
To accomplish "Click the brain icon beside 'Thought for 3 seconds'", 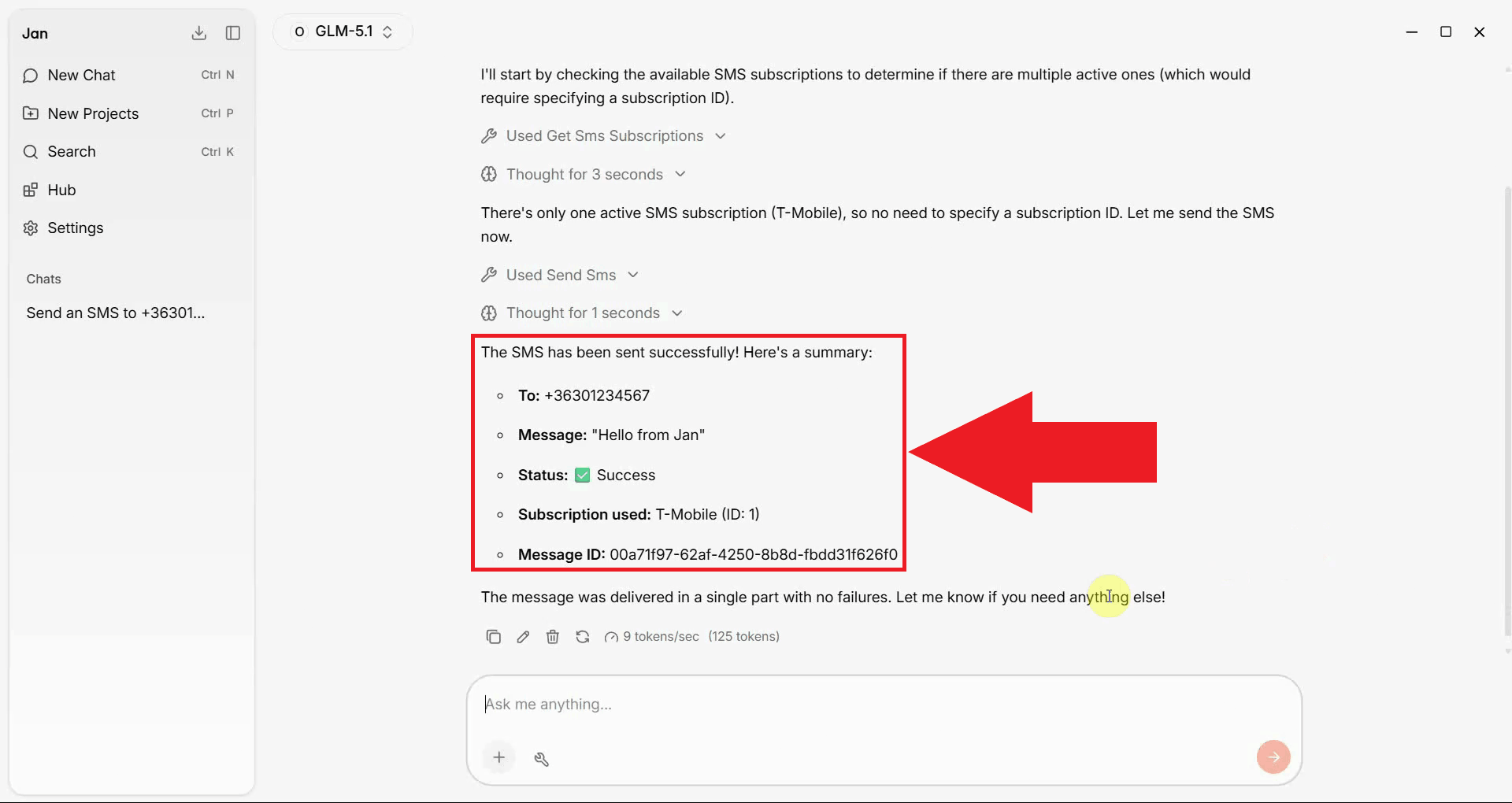I will [489, 174].
